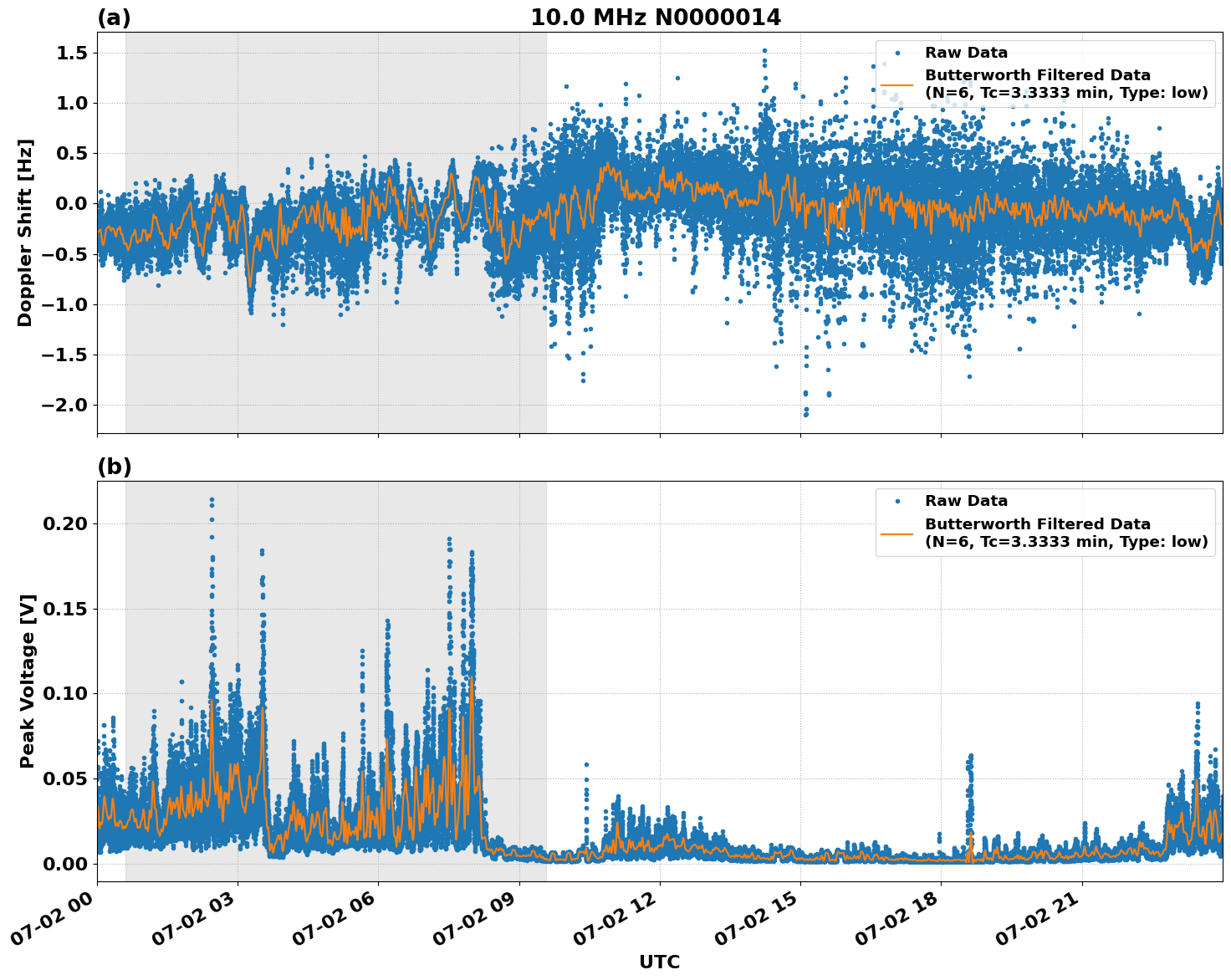The width and height of the screenshot is (1231, 980).
Task: Click the orange line sample in Peak Voltage legend
Action: pyautogui.click(x=897, y=533)
